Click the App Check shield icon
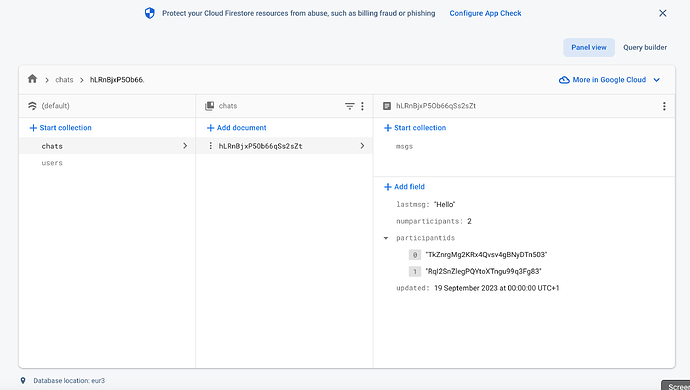 click(x=150, y=13)
